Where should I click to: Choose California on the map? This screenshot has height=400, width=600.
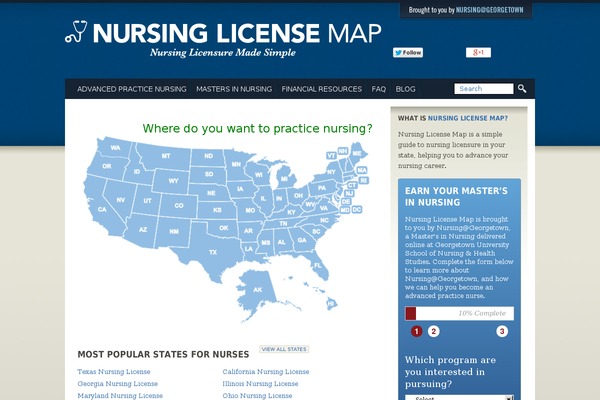point(102,209)
